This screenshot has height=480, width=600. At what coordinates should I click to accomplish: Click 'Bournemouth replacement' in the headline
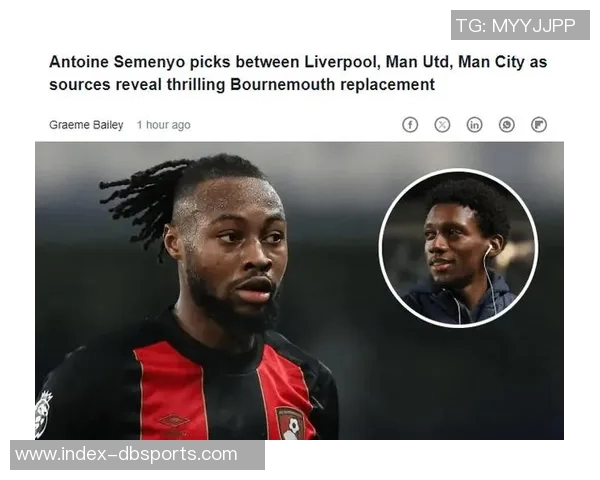tap(333, 85)
